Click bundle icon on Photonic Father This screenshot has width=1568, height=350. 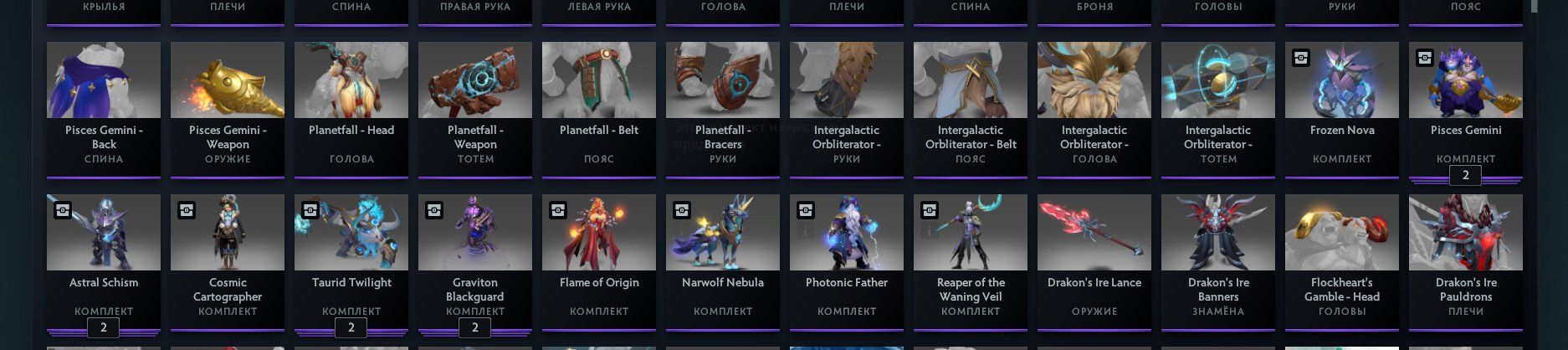pos(805,210)
